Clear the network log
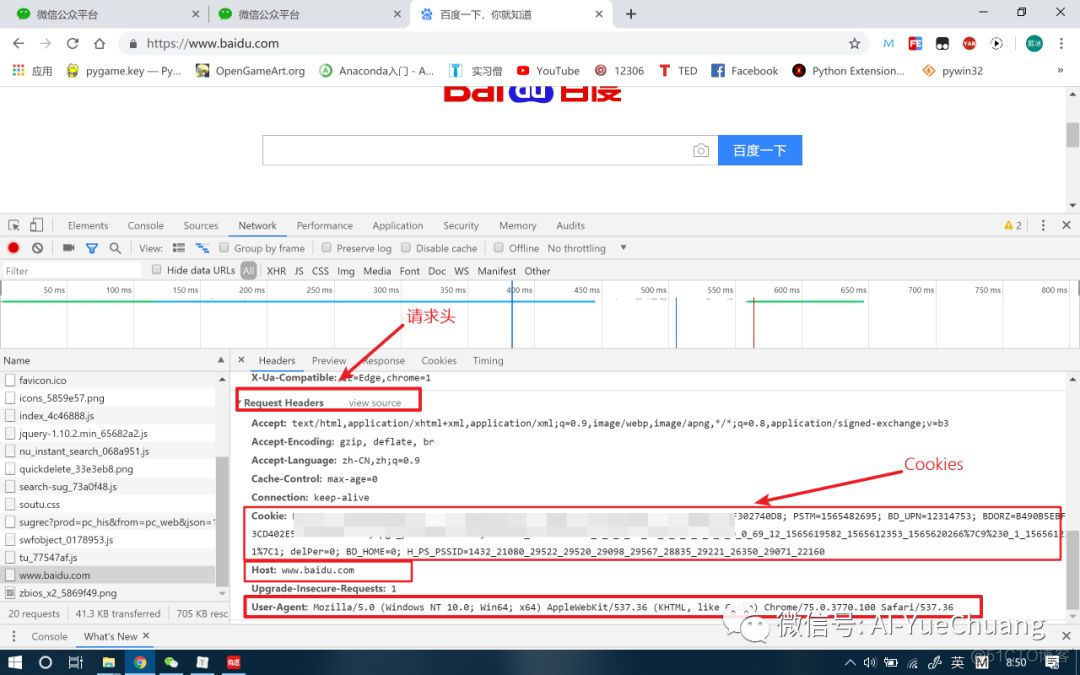The width and height of the screenshot is (1080, 675). 37,248
